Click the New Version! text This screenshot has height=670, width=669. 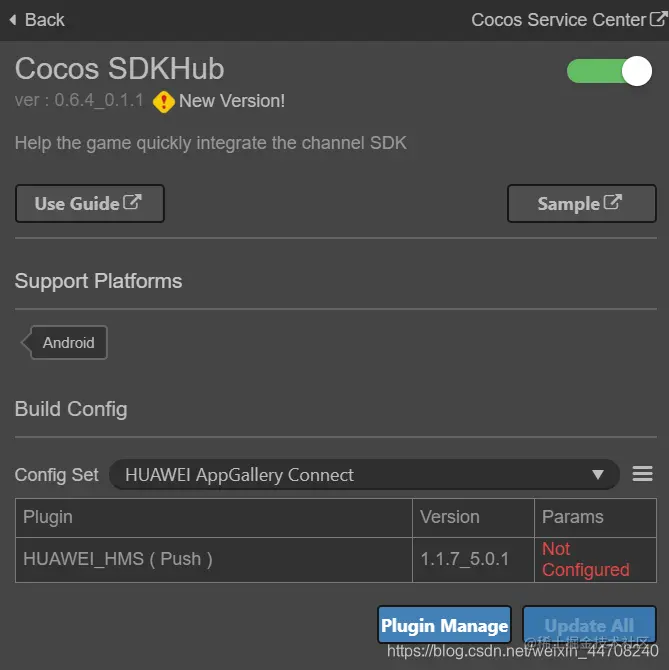coord(232,101)
